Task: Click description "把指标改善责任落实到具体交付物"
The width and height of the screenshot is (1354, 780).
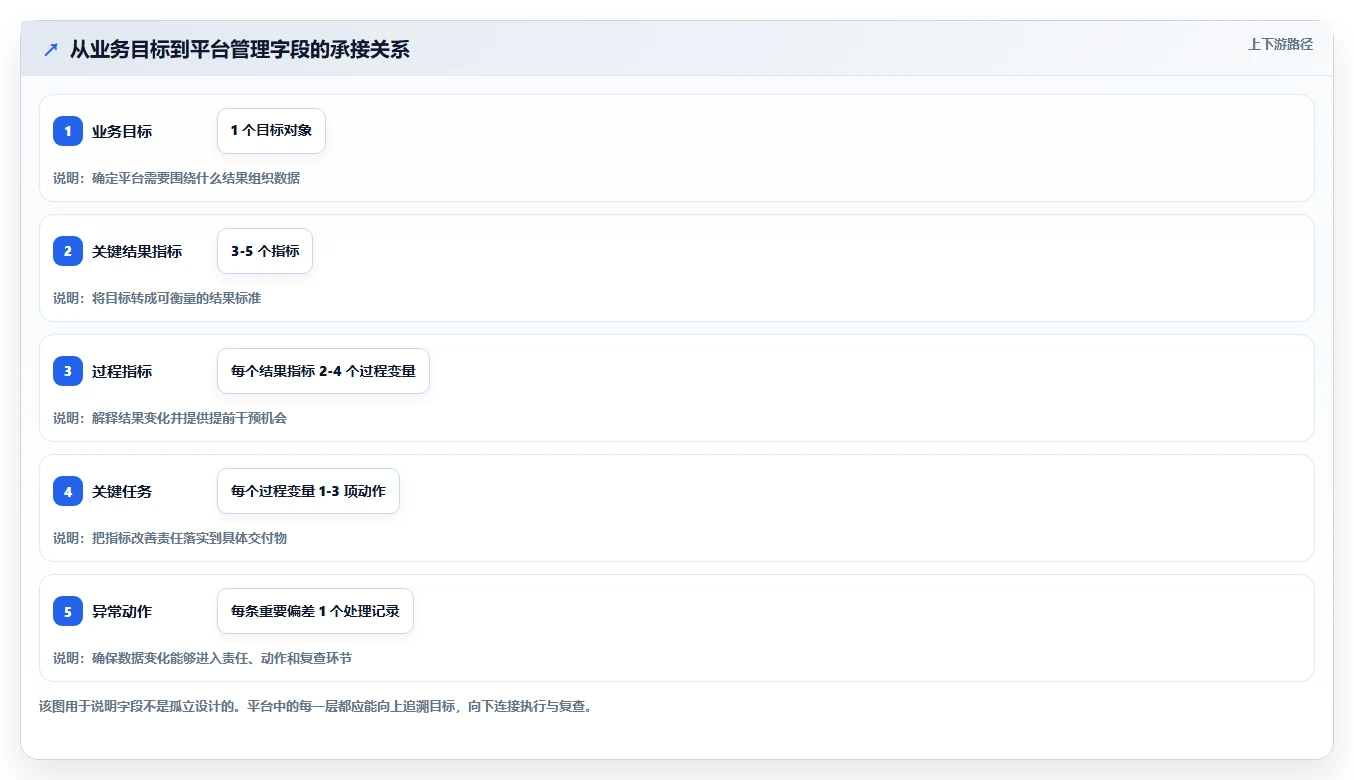Action: point(189,538)
